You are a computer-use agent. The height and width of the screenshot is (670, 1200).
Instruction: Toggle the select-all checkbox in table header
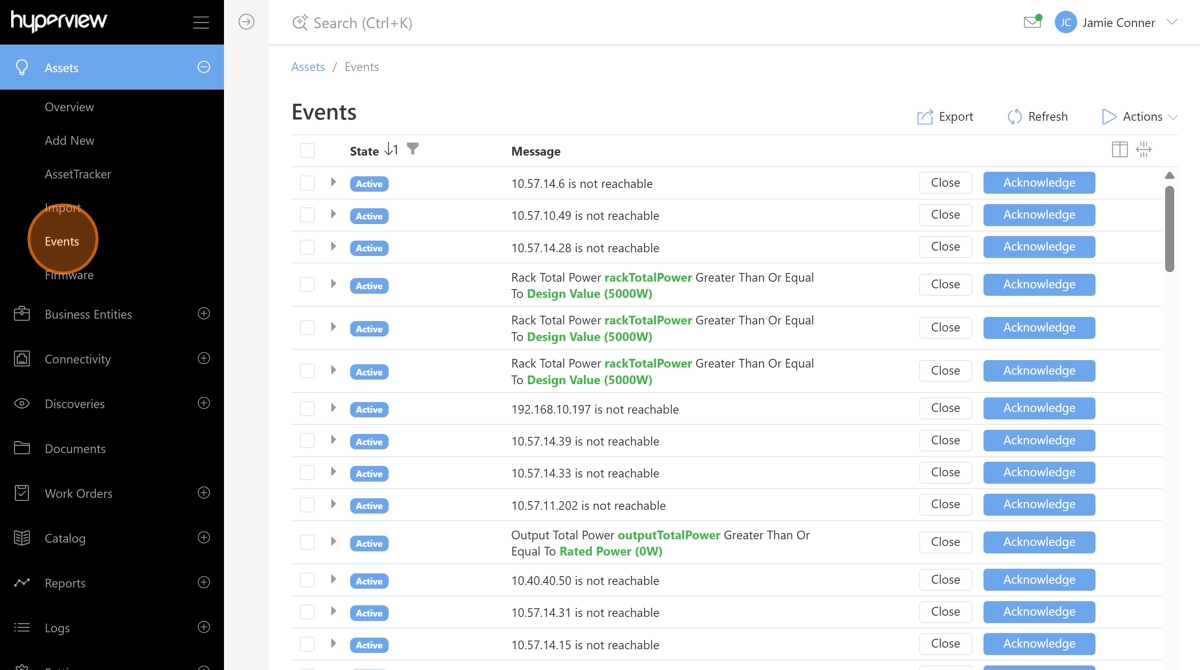(307, 151)
